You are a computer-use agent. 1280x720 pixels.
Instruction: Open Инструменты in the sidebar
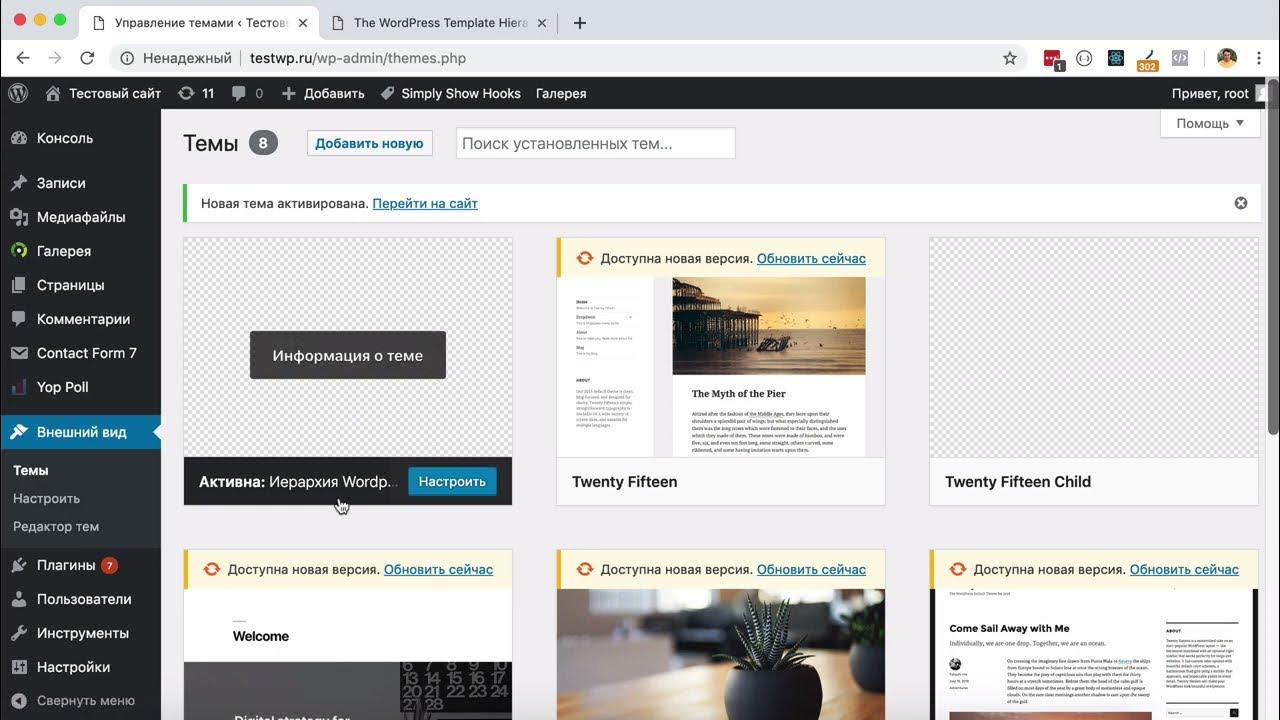click(x=80, y=633)
